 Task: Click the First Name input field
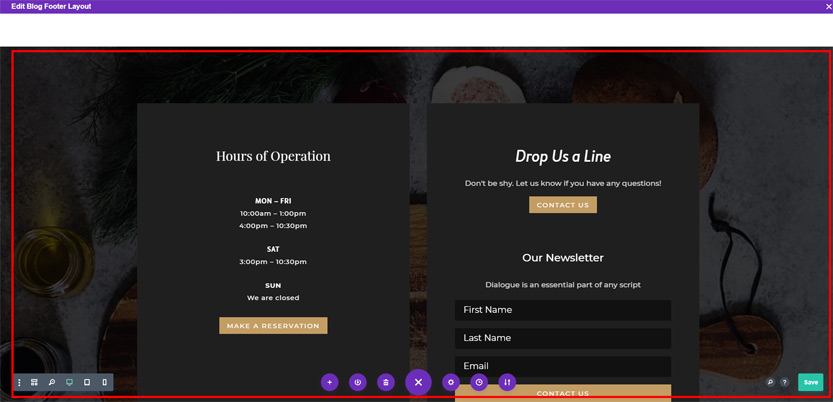click(x=563, y=310)
